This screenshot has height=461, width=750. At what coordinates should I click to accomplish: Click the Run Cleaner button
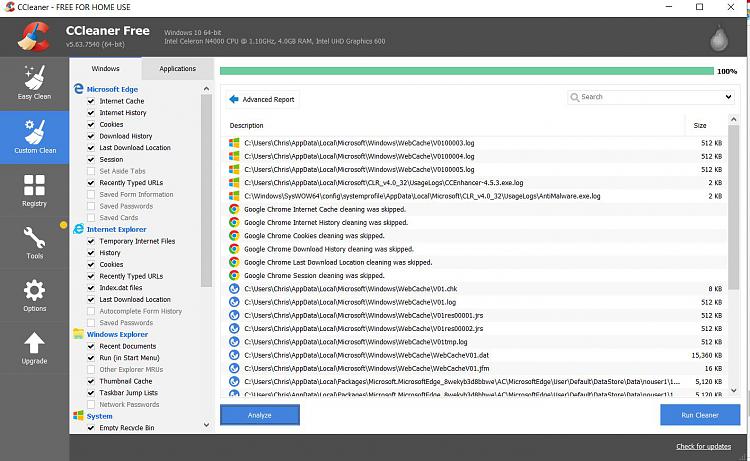tap(700, 415)
